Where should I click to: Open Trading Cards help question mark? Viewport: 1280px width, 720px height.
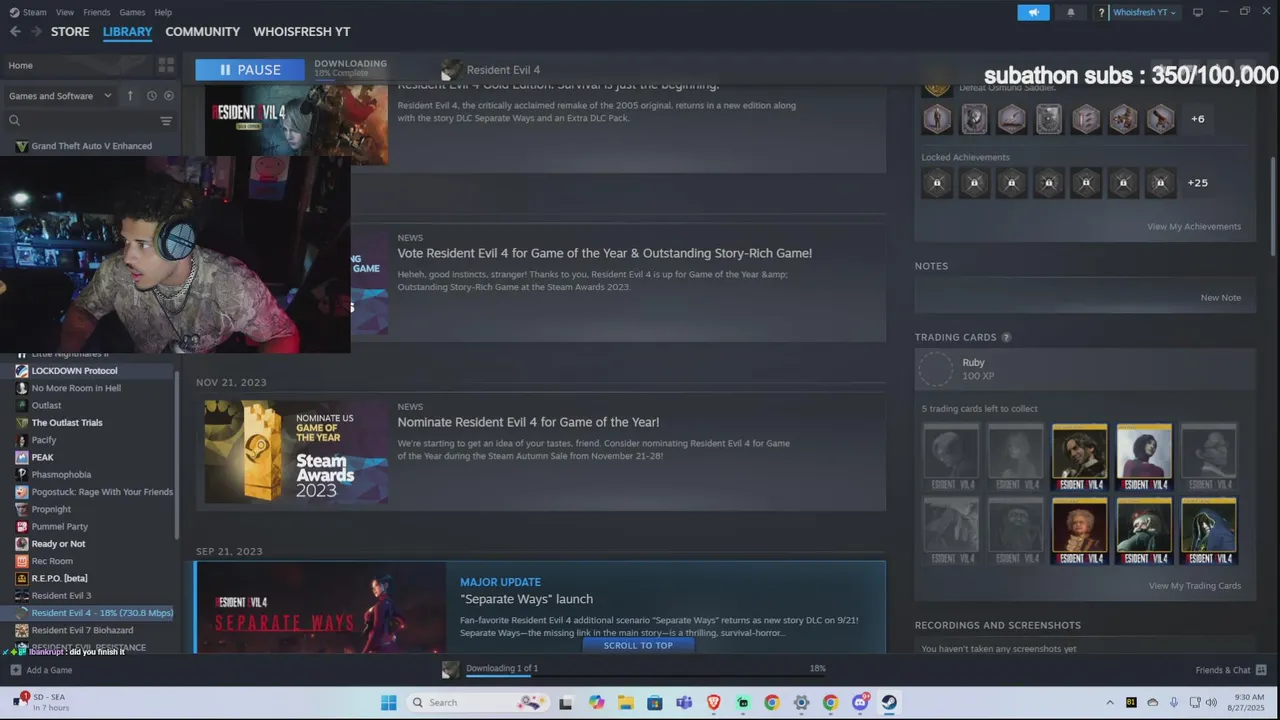click(x=1006, y=338)
